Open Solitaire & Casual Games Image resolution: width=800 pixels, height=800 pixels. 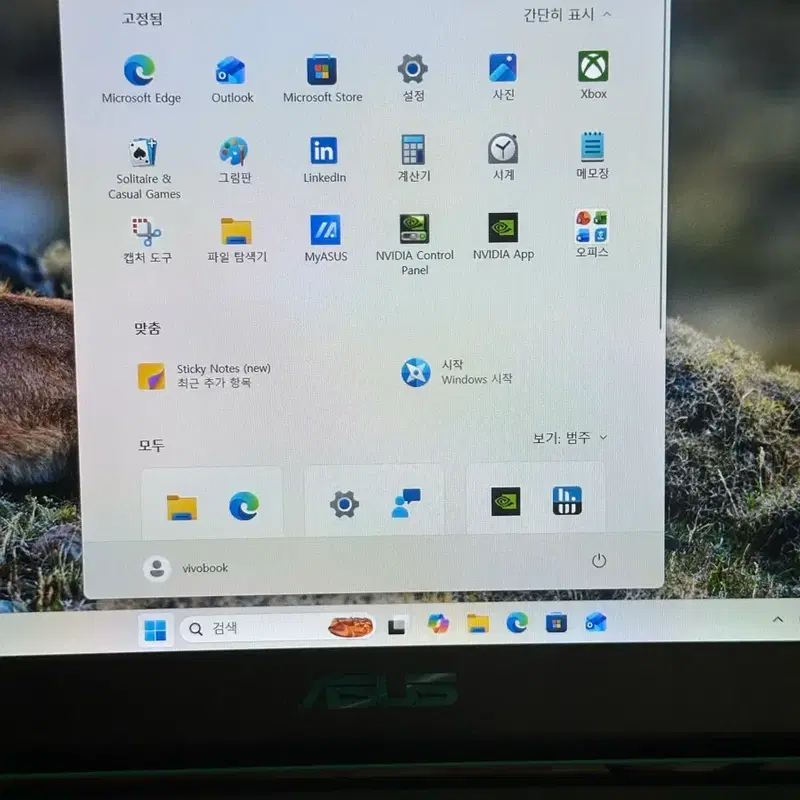144,169
